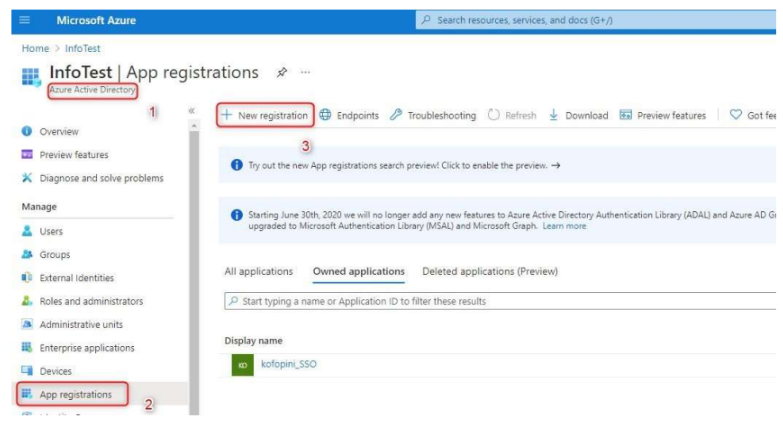
Task: Click the sidebar scrollbar up arrow
Action: 194,126
